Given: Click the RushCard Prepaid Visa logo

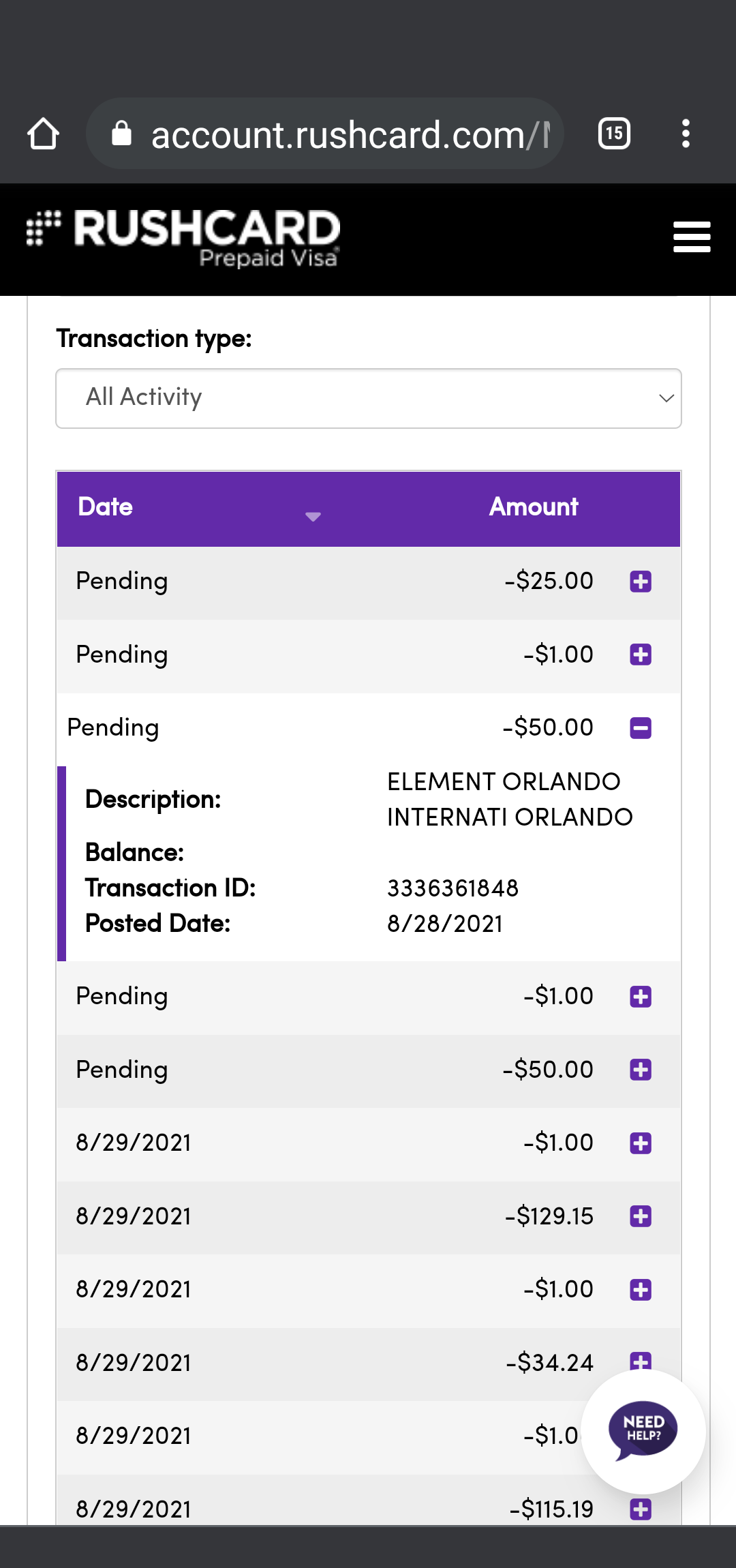Looking at the screenshot, I should pyautogui.click(x=184, y=237).
